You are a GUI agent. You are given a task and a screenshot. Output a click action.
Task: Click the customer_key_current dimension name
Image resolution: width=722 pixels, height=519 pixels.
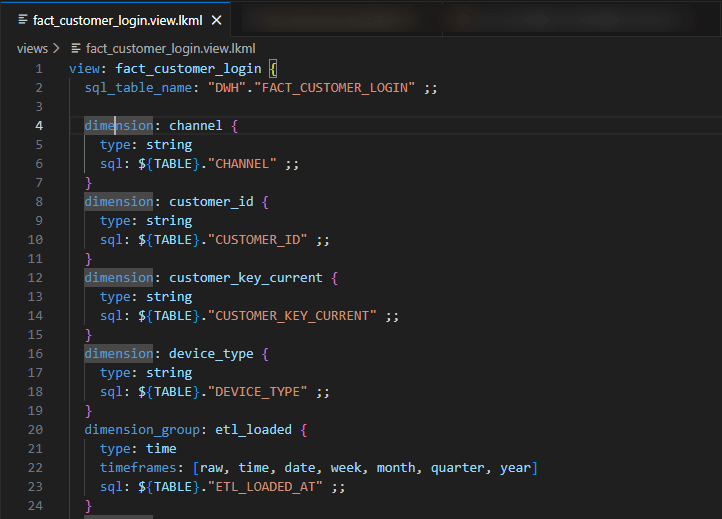246,278
